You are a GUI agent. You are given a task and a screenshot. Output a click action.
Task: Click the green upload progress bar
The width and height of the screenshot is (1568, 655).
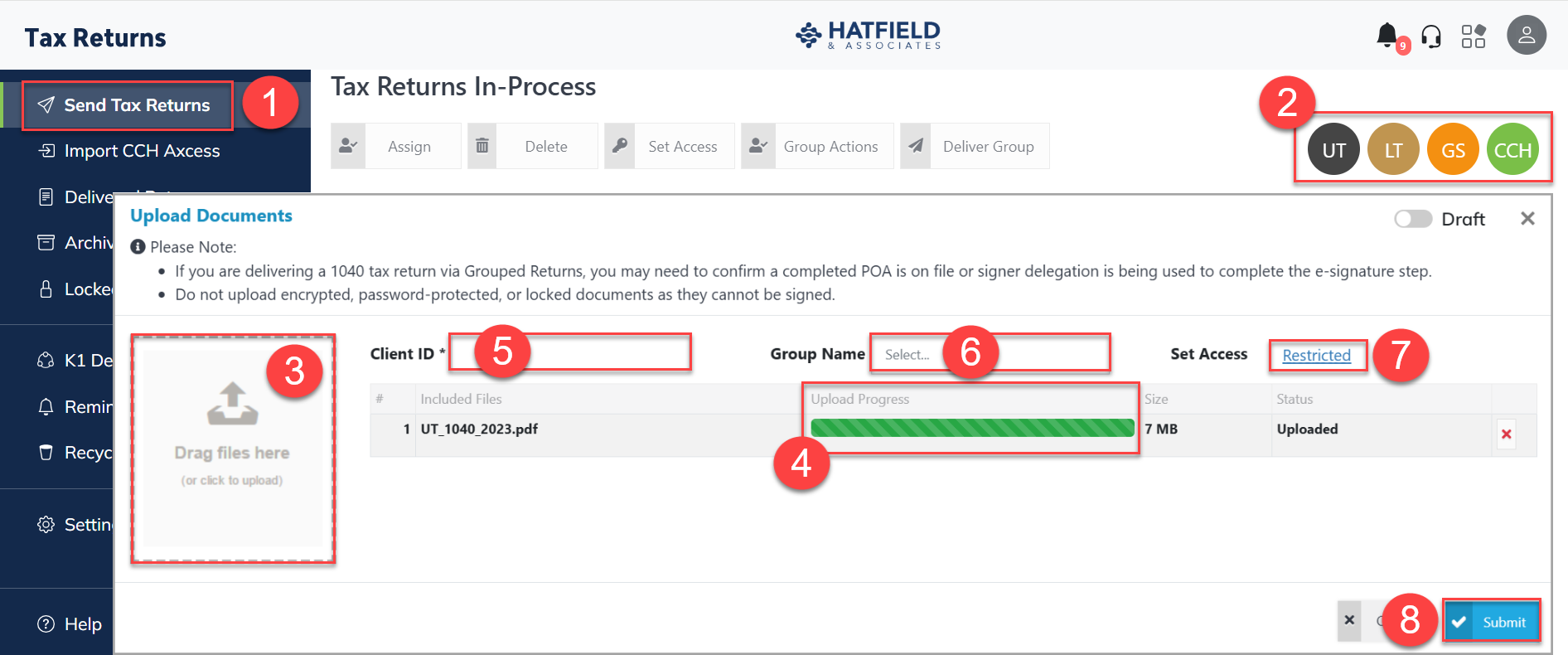(x=972, y=429)
